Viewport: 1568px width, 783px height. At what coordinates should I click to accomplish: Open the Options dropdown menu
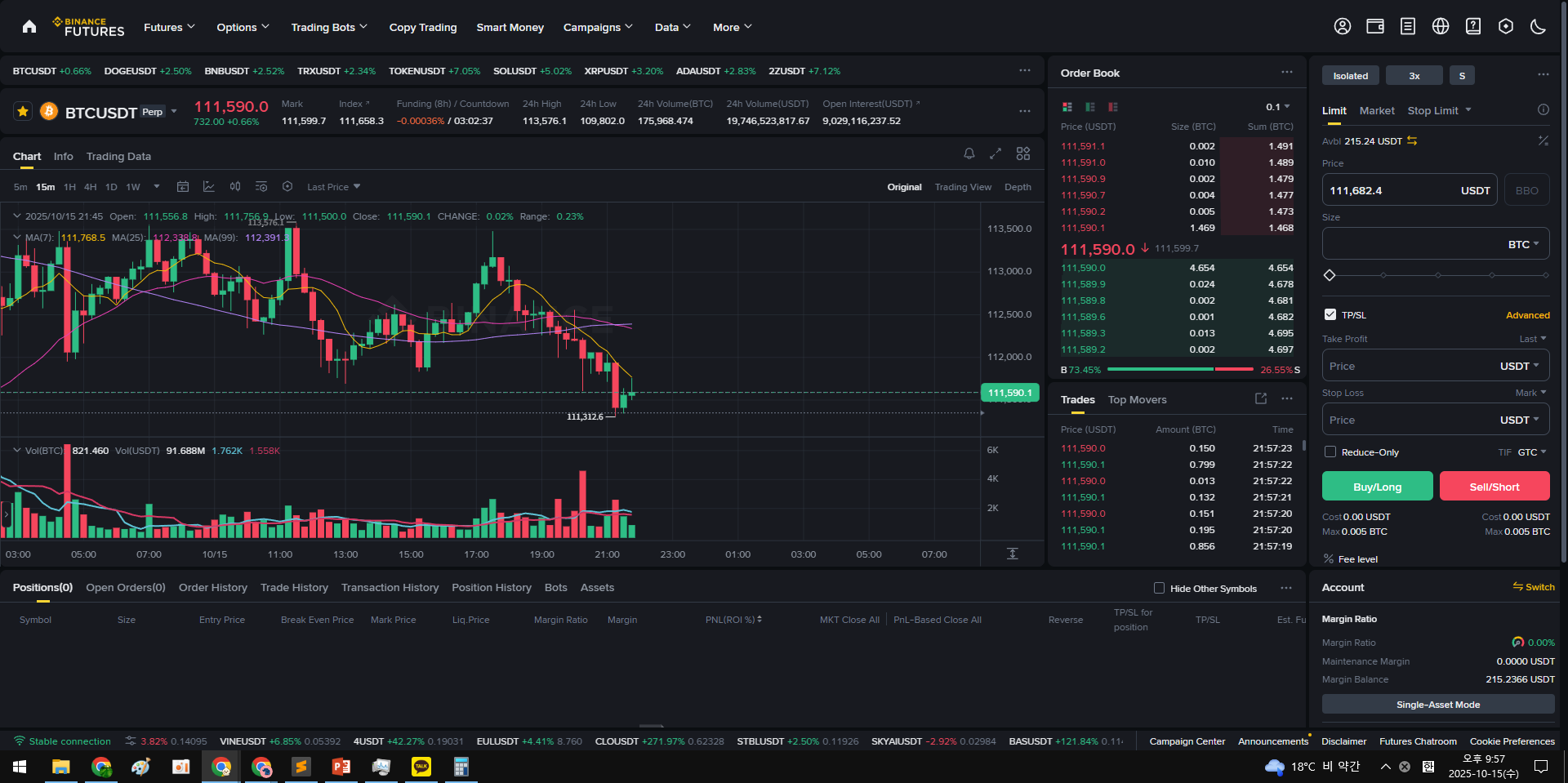tap(243, 27)
